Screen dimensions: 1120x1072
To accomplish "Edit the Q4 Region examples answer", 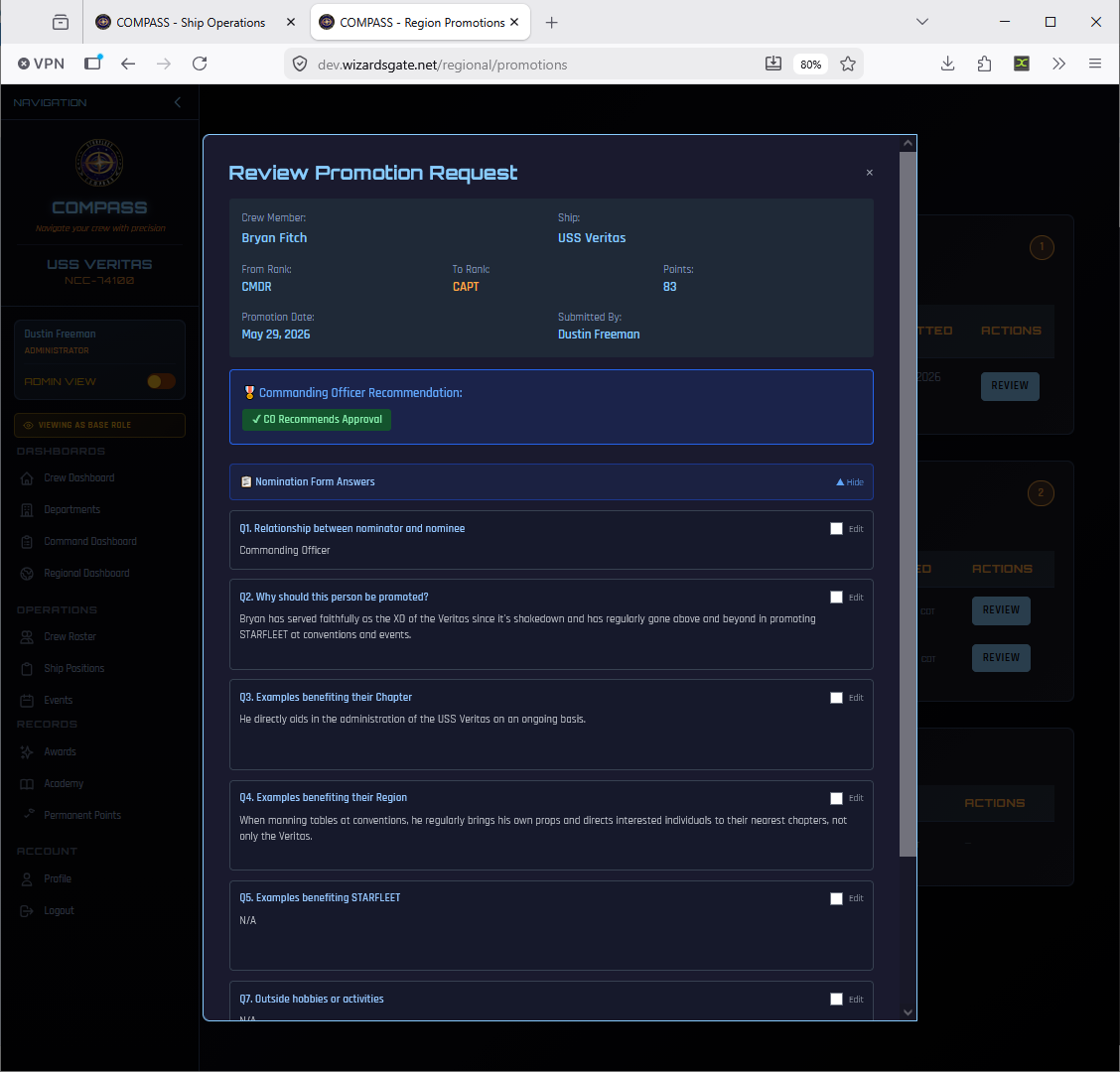I will click(856, 798).
